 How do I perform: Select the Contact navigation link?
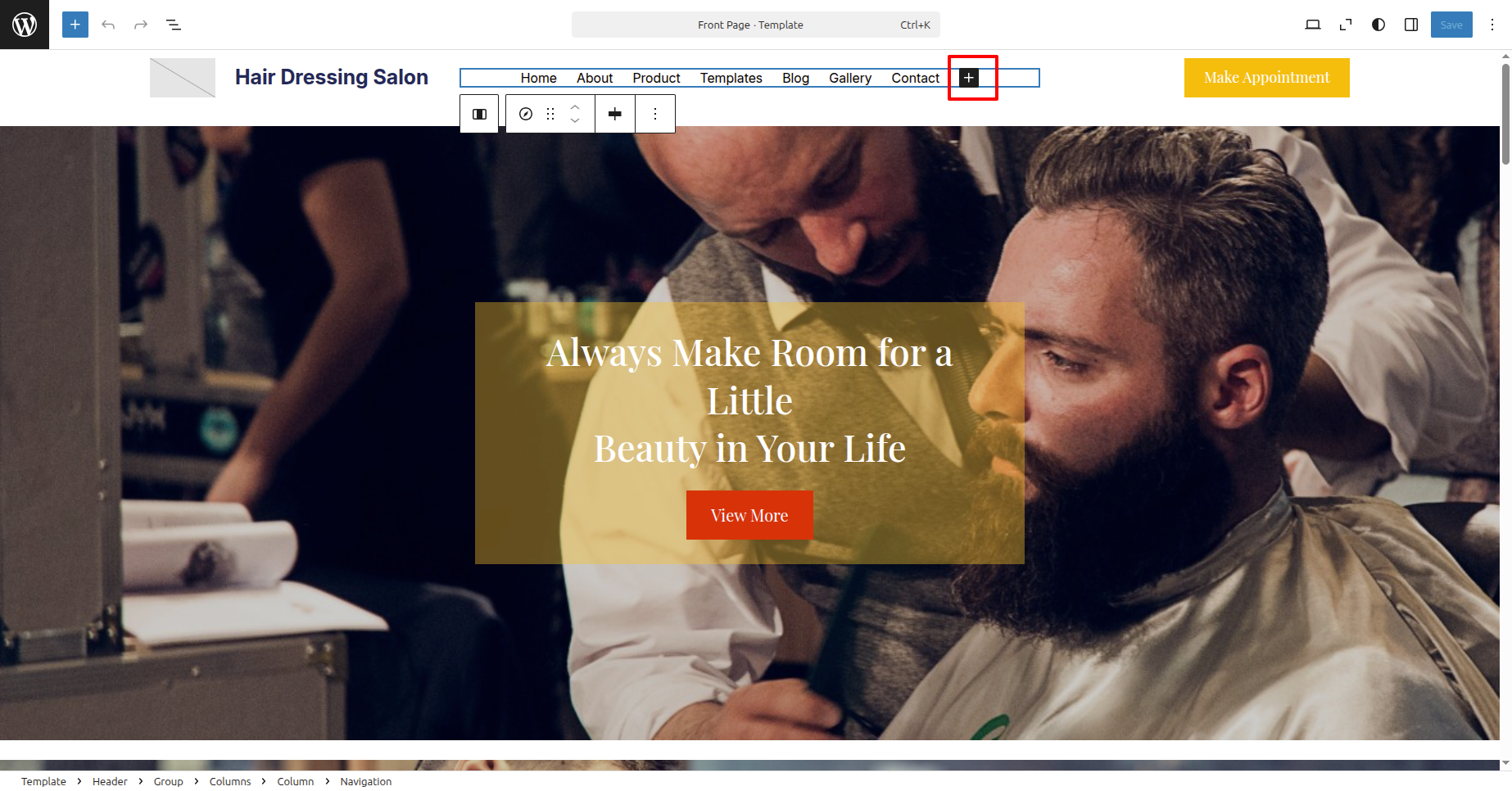pyautogui.click(x=916, y=78)
